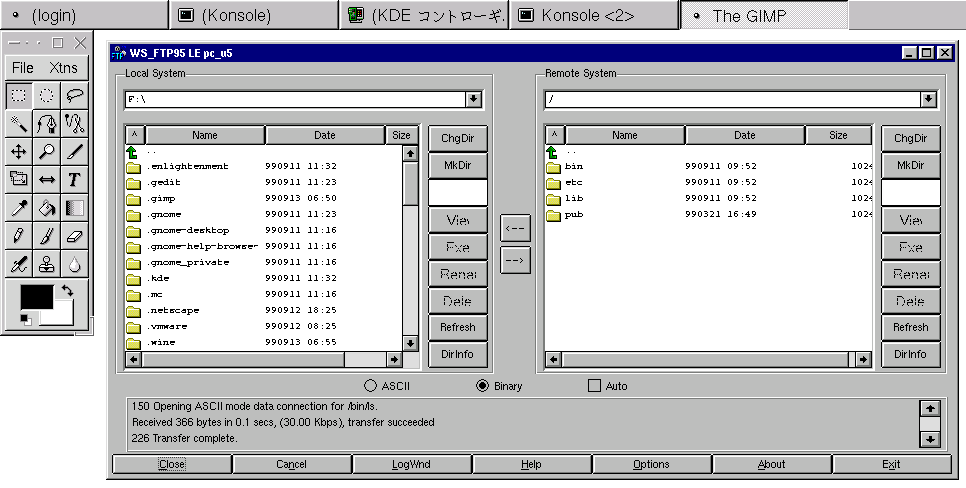
Task: Click local parent directory up-arrow icon
Action: tap(132, 152)
